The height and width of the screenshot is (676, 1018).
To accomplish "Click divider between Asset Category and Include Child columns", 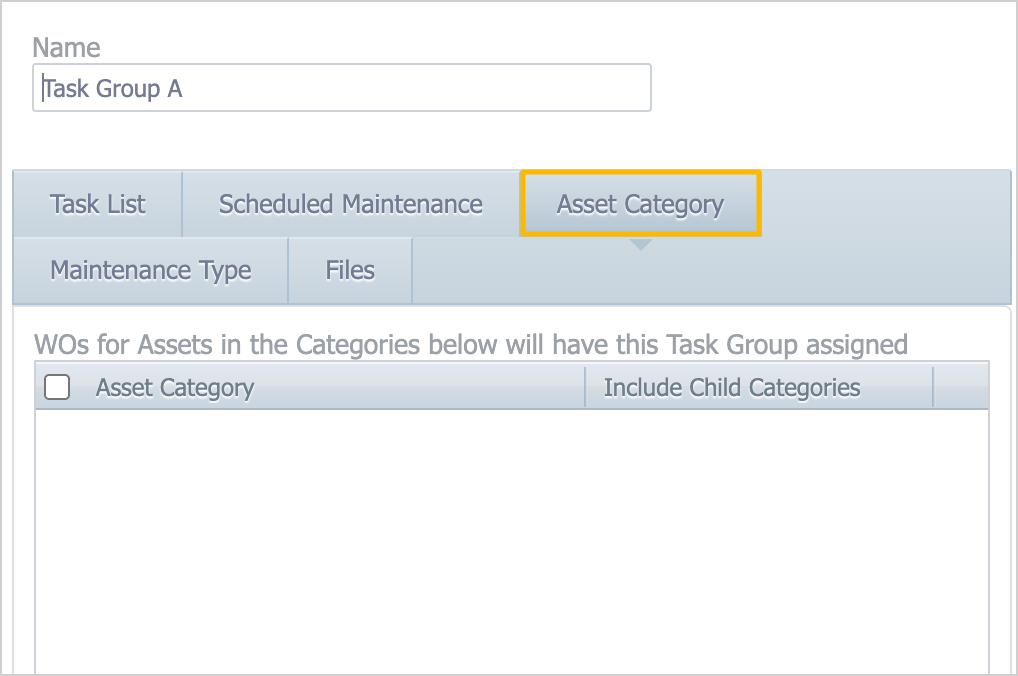I will 585,388.
